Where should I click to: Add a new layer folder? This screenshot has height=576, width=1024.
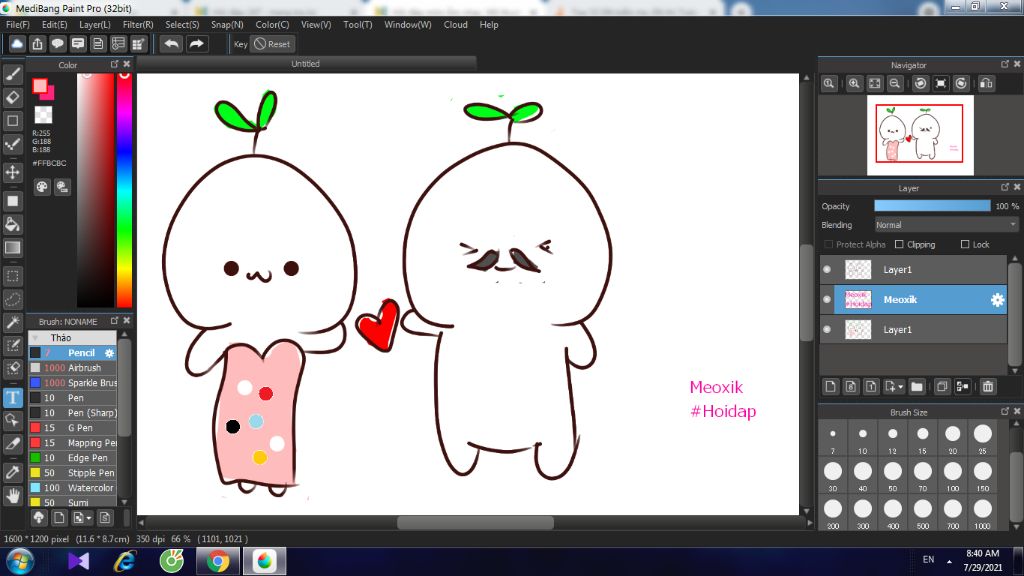(917, 387)
